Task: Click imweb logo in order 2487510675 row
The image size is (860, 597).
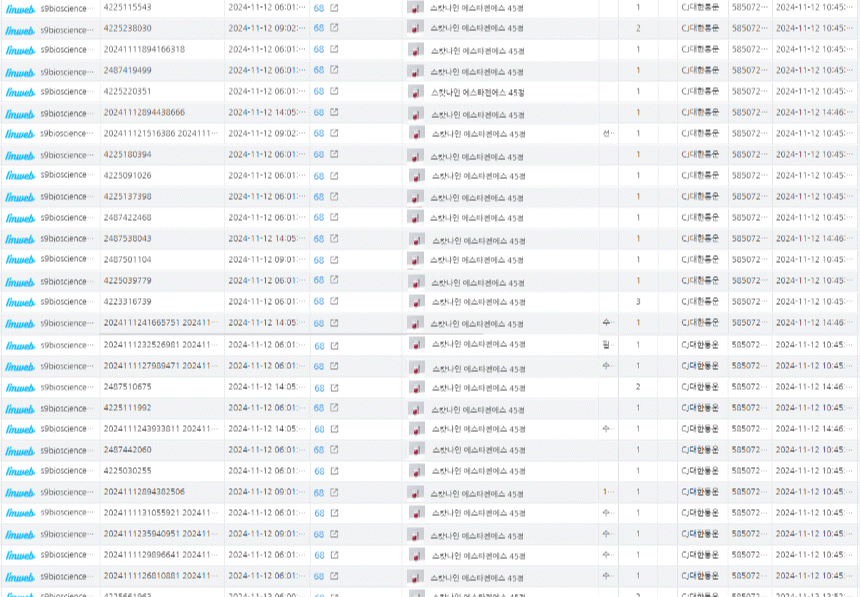Action: pos(20,388)
